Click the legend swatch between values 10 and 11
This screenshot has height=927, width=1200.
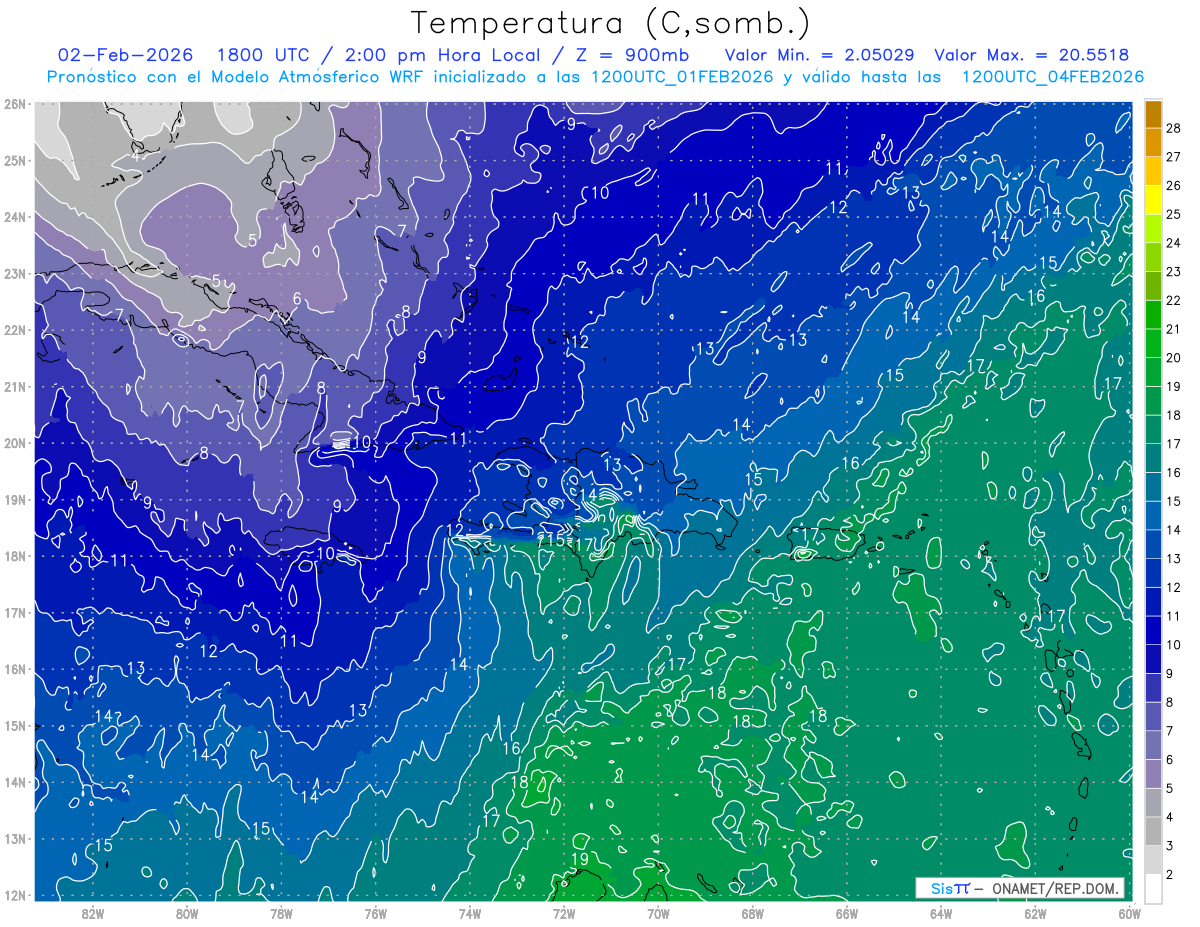[1153, 630]
